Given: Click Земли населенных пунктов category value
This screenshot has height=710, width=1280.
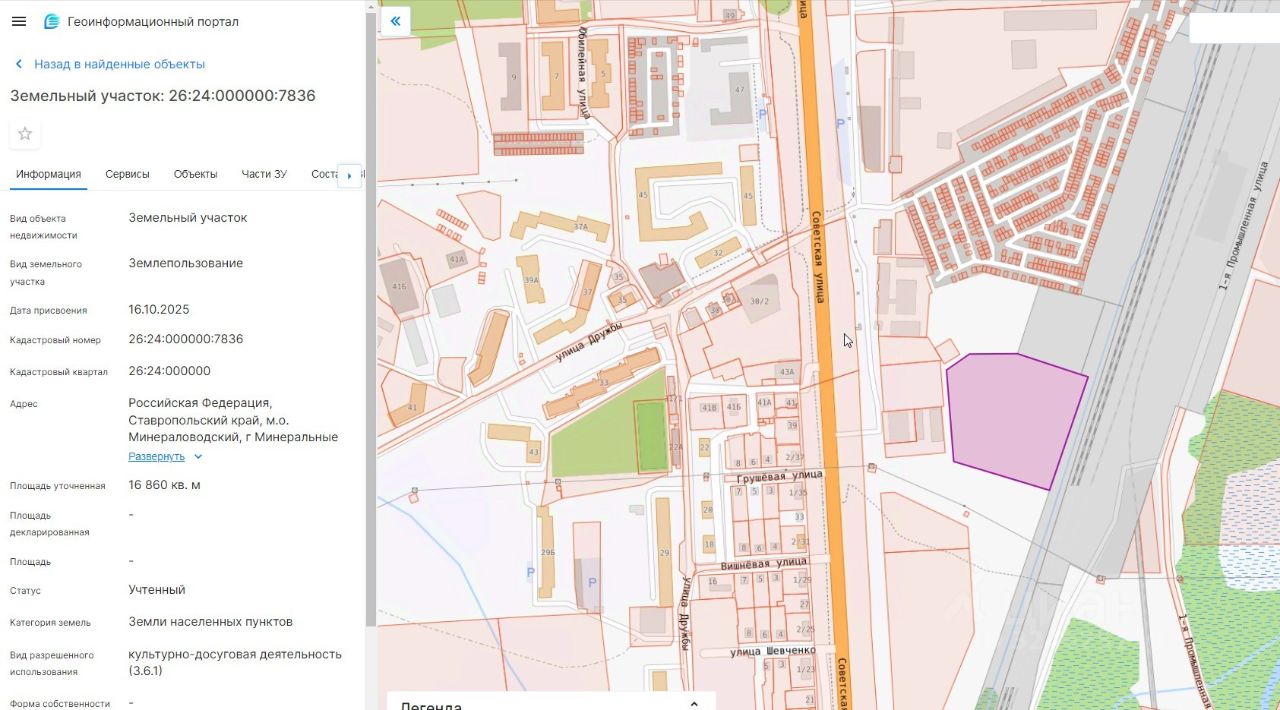Looking at the screenshot, I should click(x=211, y=622).
